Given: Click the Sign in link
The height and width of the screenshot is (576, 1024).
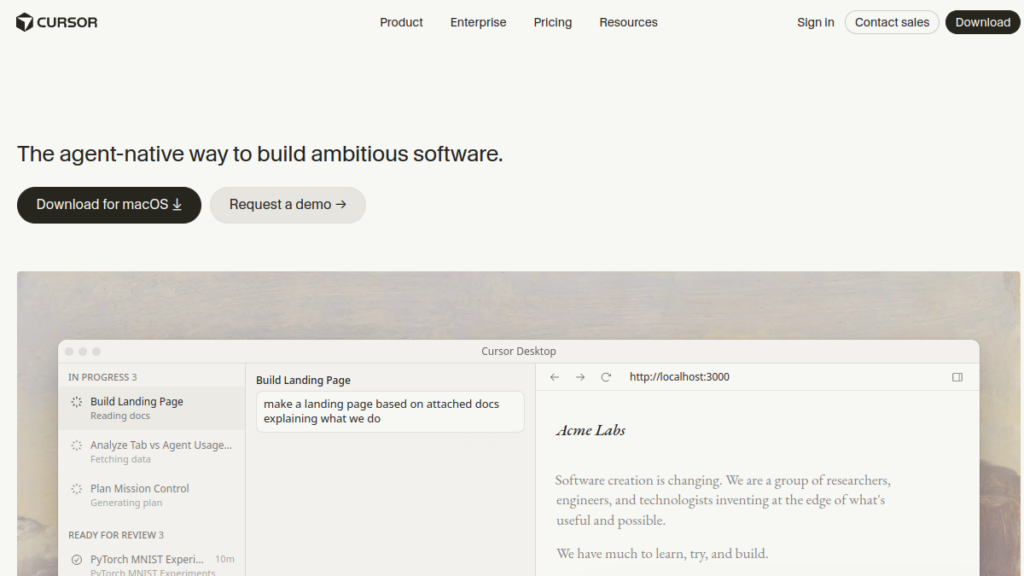Looking at the screenshot, I should pos(815,22).
